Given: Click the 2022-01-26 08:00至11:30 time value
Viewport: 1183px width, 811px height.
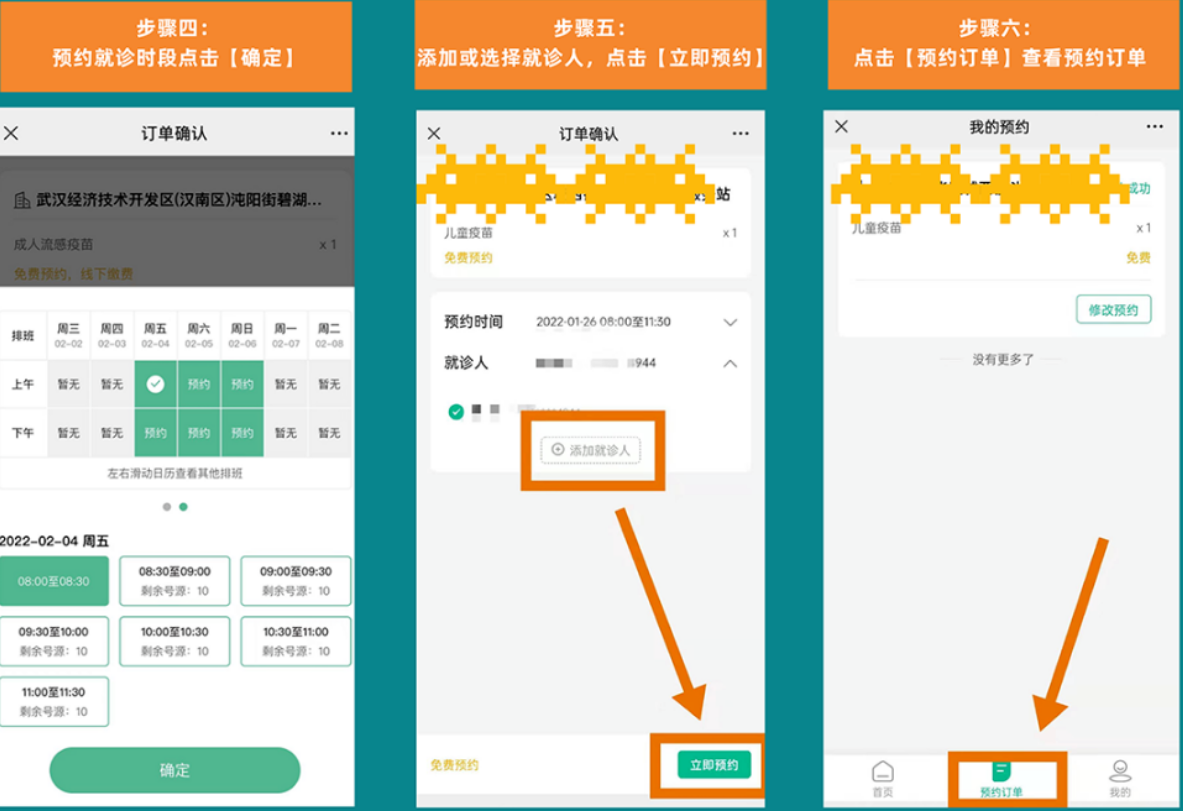Looking at the screenshot, I should [604, 322].
